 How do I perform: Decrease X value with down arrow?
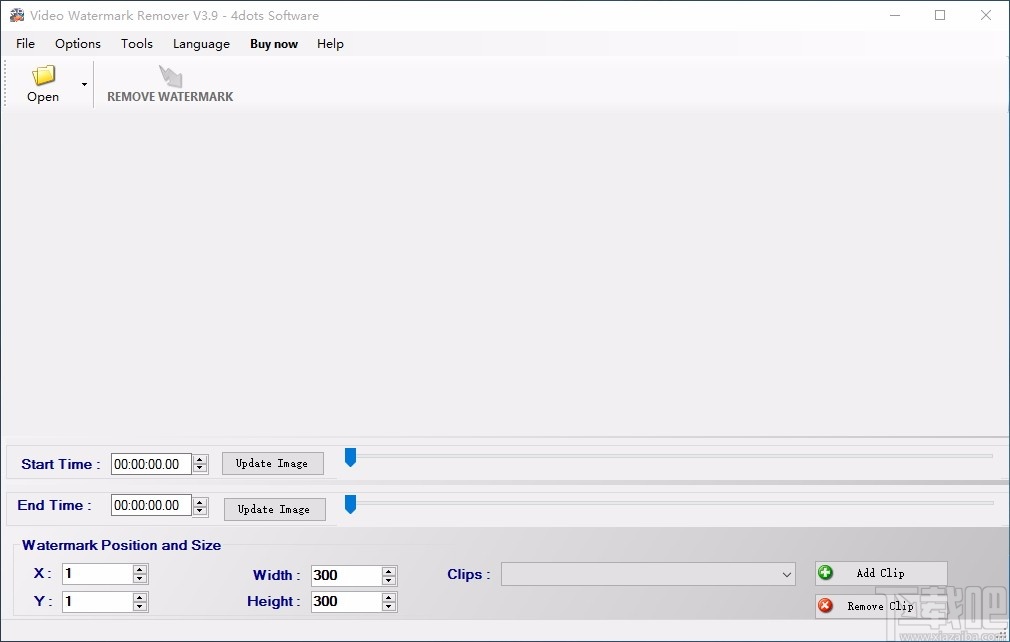pyautogui.click(x=140, y=578)
